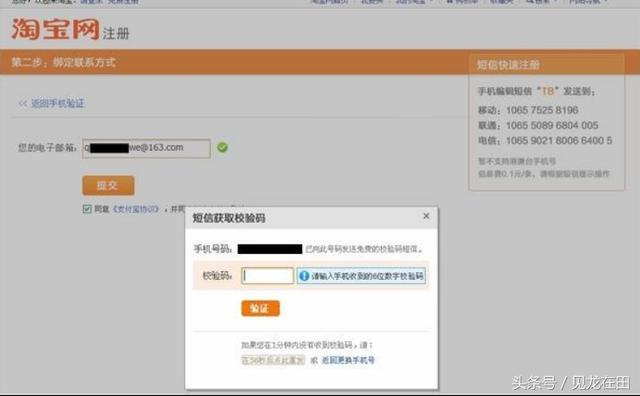The height and width of the screenshot is (396, 640).
Task: Focus the 校验码 input box
Action: coord(267,276)
